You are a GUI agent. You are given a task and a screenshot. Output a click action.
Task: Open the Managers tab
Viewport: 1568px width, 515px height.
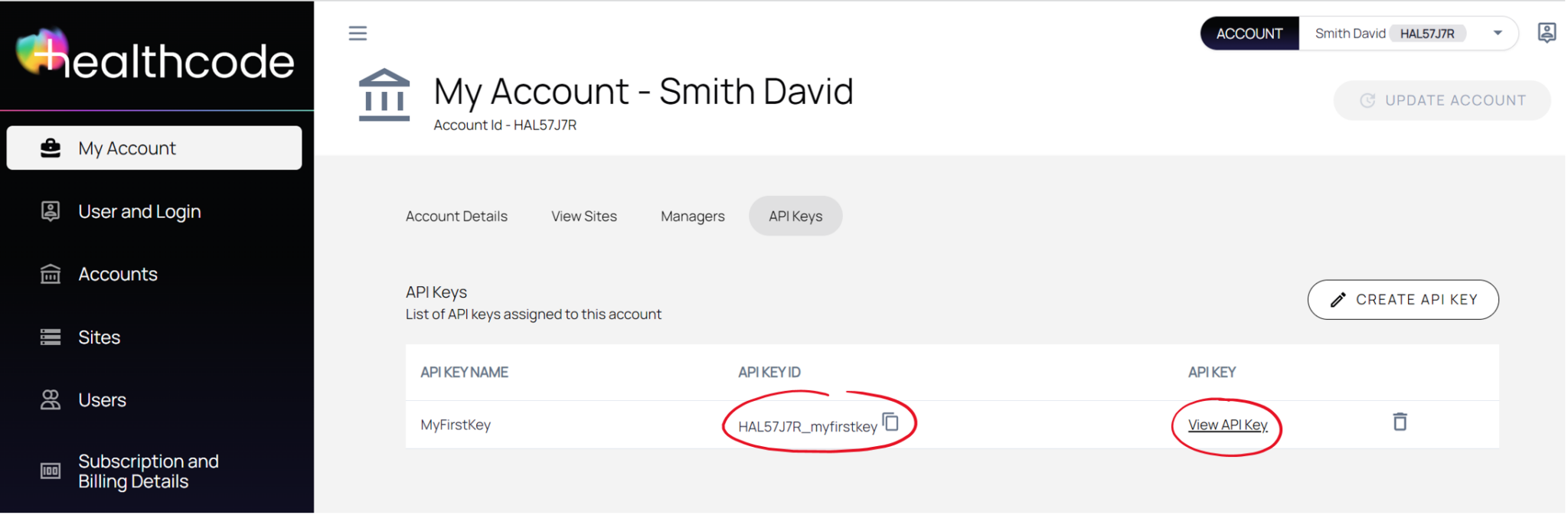[x=692, y=216]
